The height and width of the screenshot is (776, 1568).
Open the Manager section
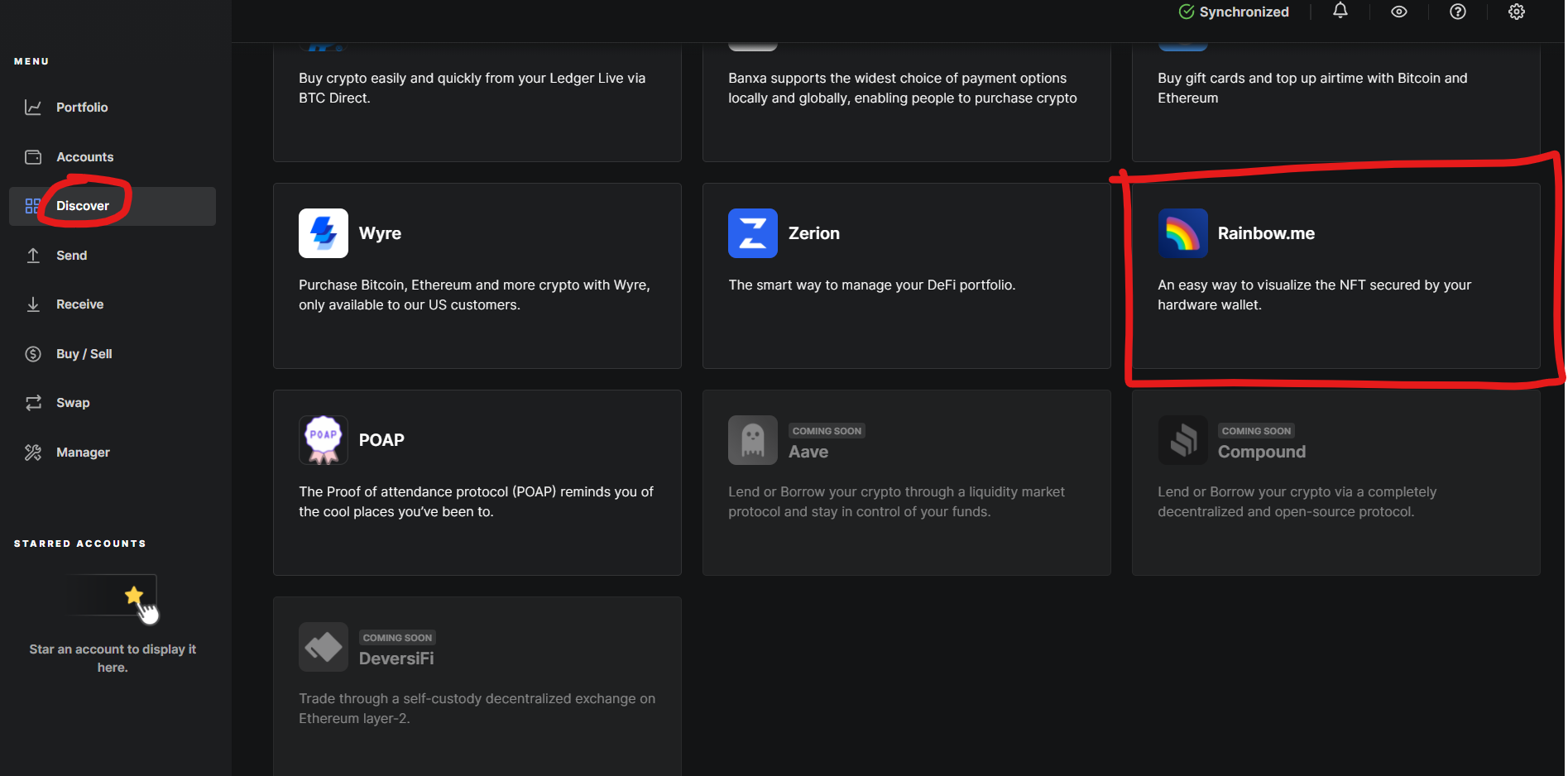[83, 453]
